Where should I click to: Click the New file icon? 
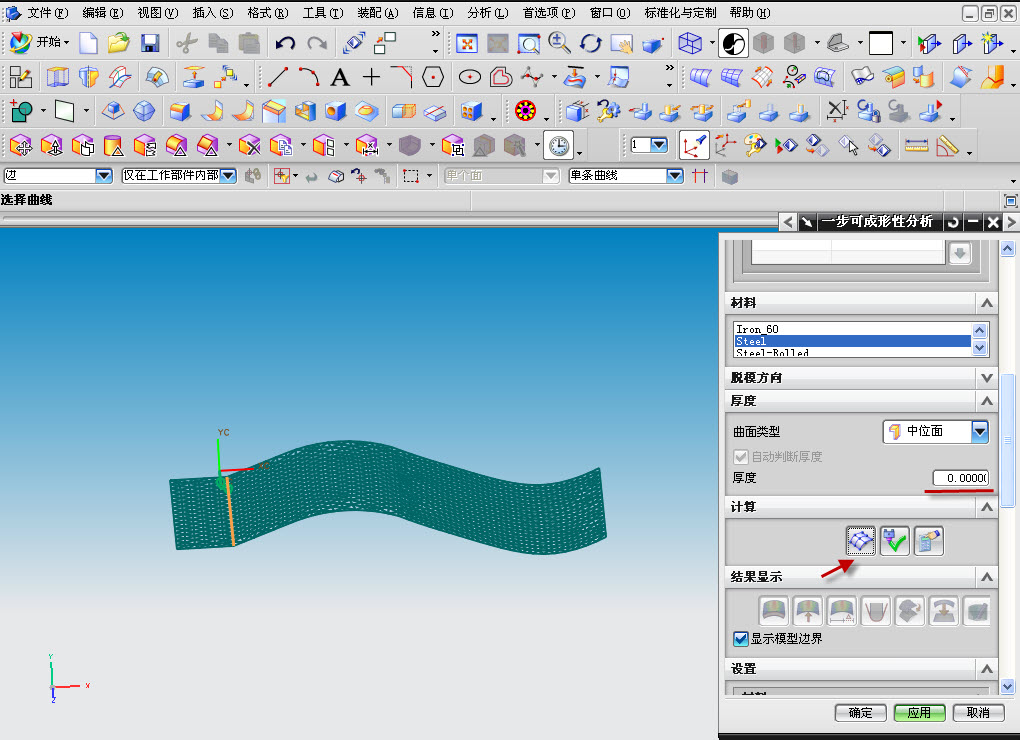click(x=88, y=44)
